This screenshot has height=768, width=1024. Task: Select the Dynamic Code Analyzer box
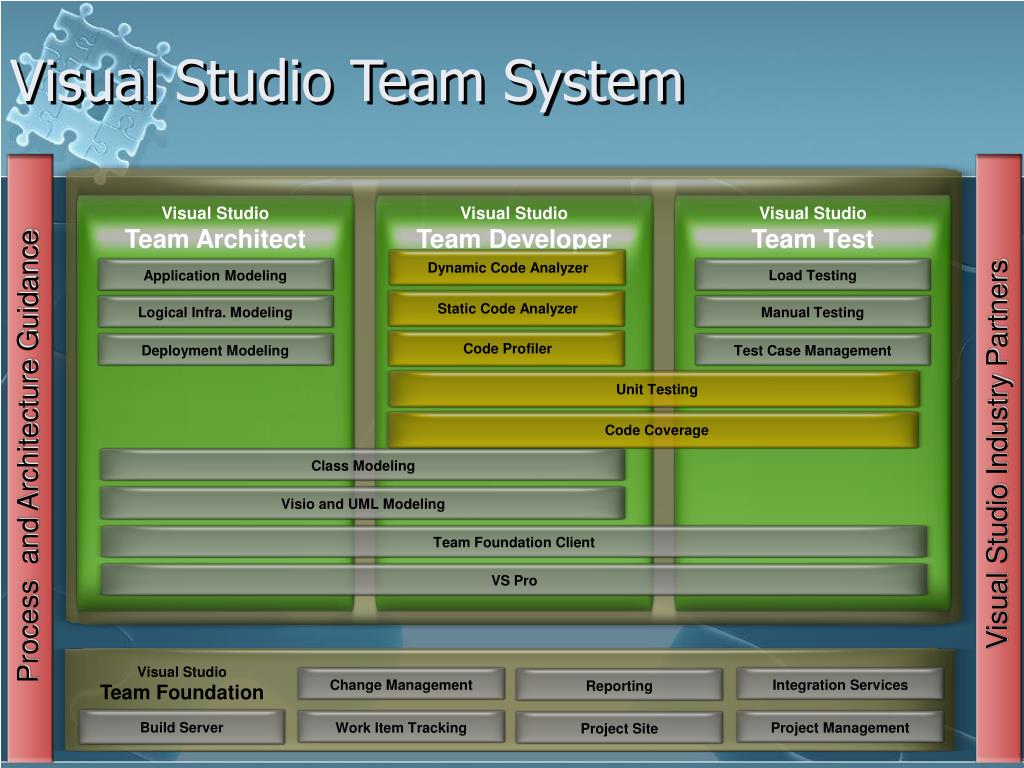[507, 268]
